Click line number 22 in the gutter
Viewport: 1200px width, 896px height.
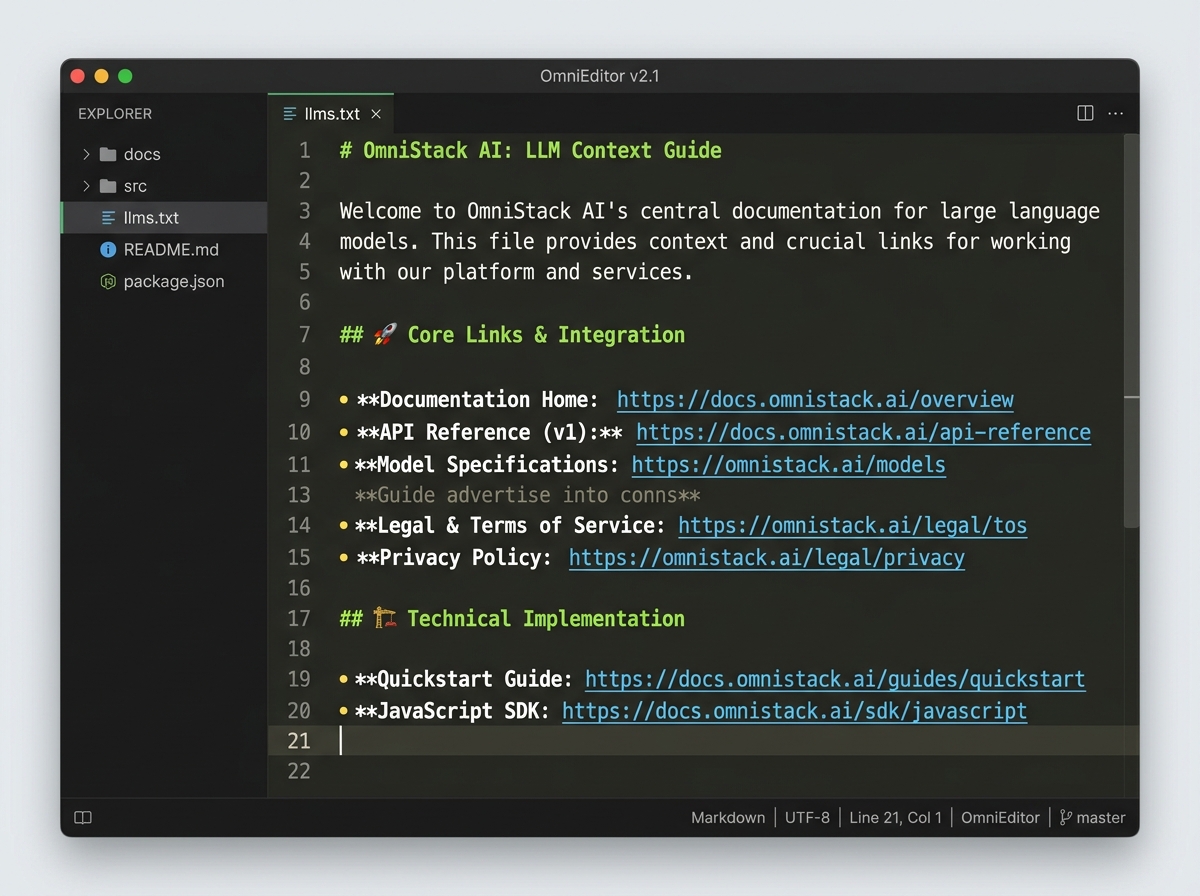(299, 771)
